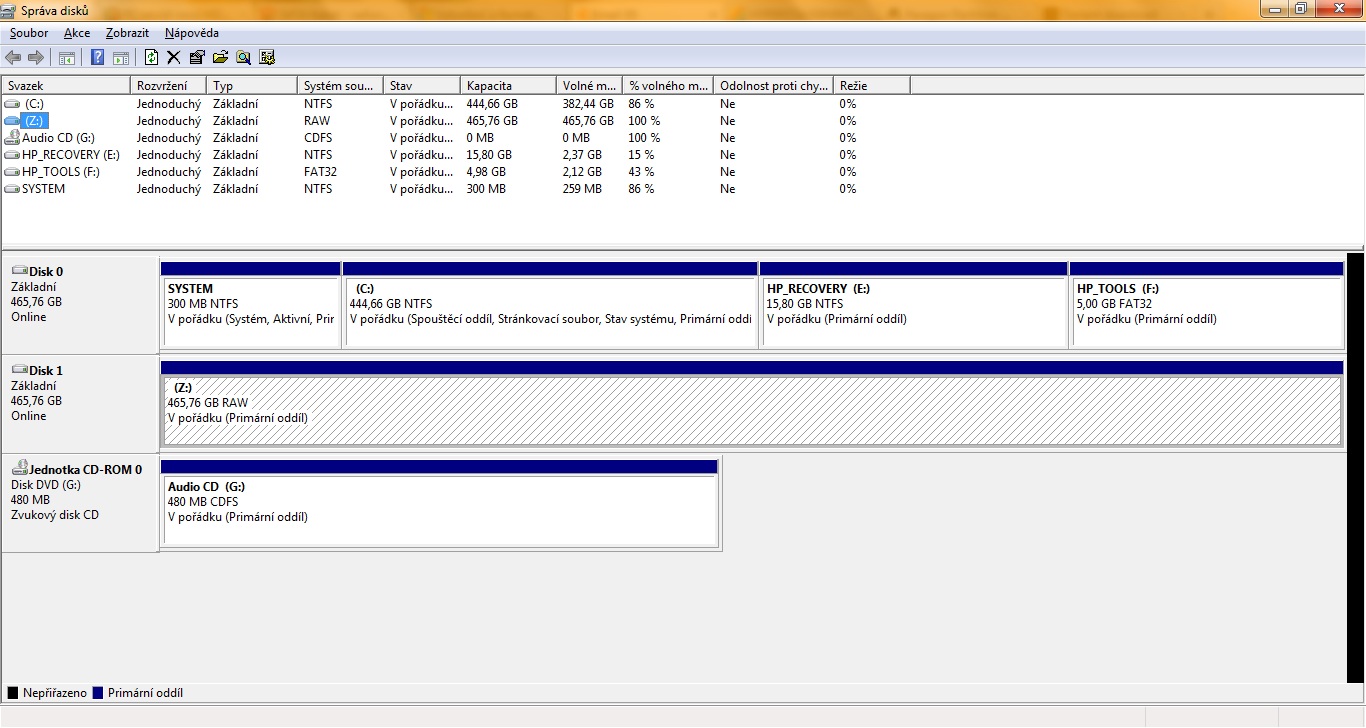This screenshot has height=728, width=1366.
Task: Toggle the console tree pane toolbar icon
Action: click(x=67, y=58)
